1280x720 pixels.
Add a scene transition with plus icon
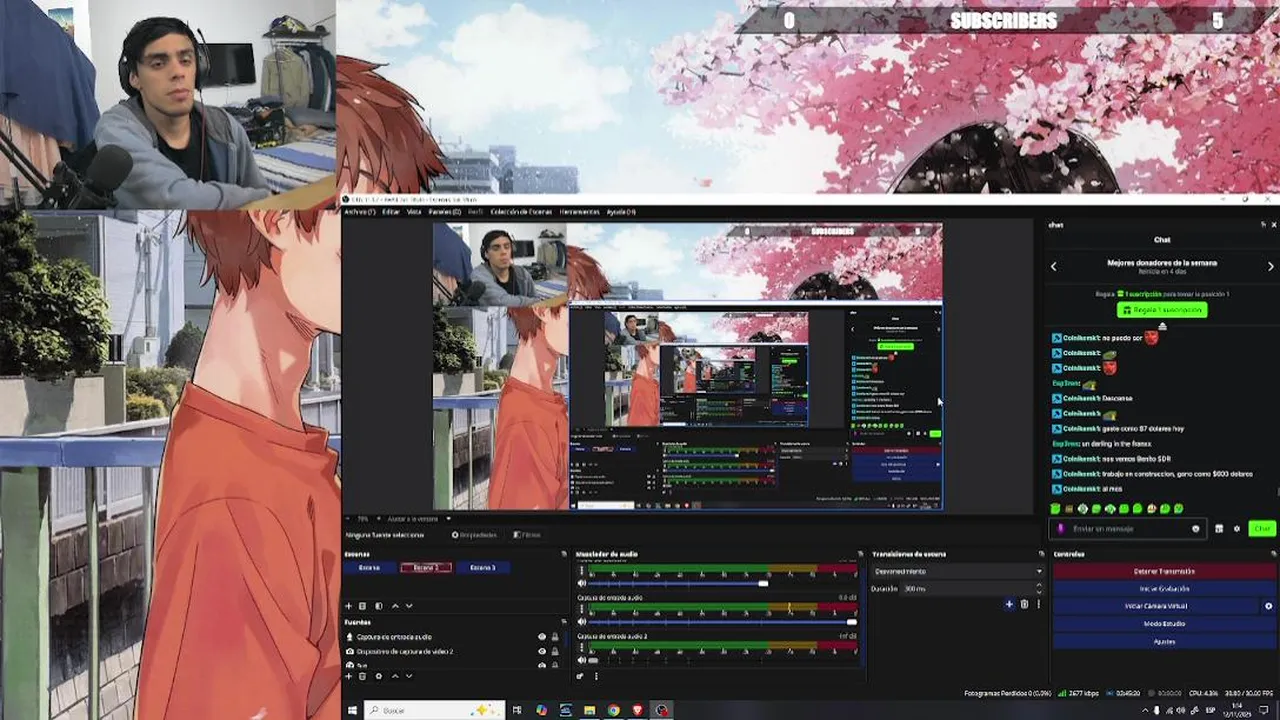(x=1009, y=604)
